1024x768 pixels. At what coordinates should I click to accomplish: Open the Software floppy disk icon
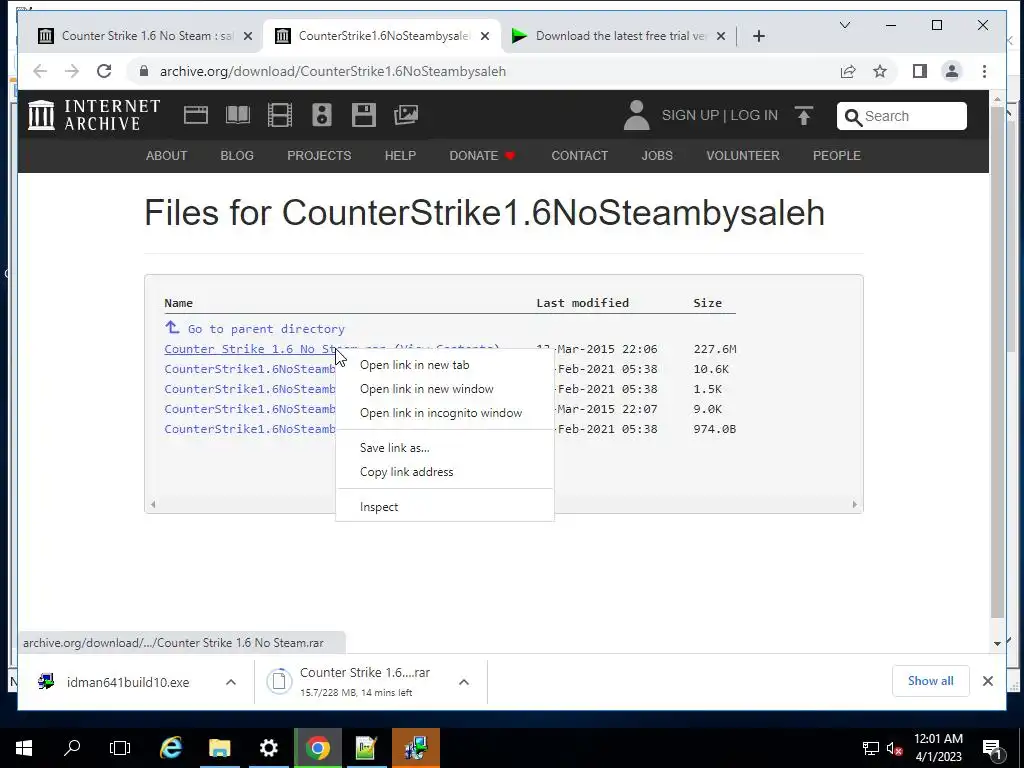coord(364,115)
